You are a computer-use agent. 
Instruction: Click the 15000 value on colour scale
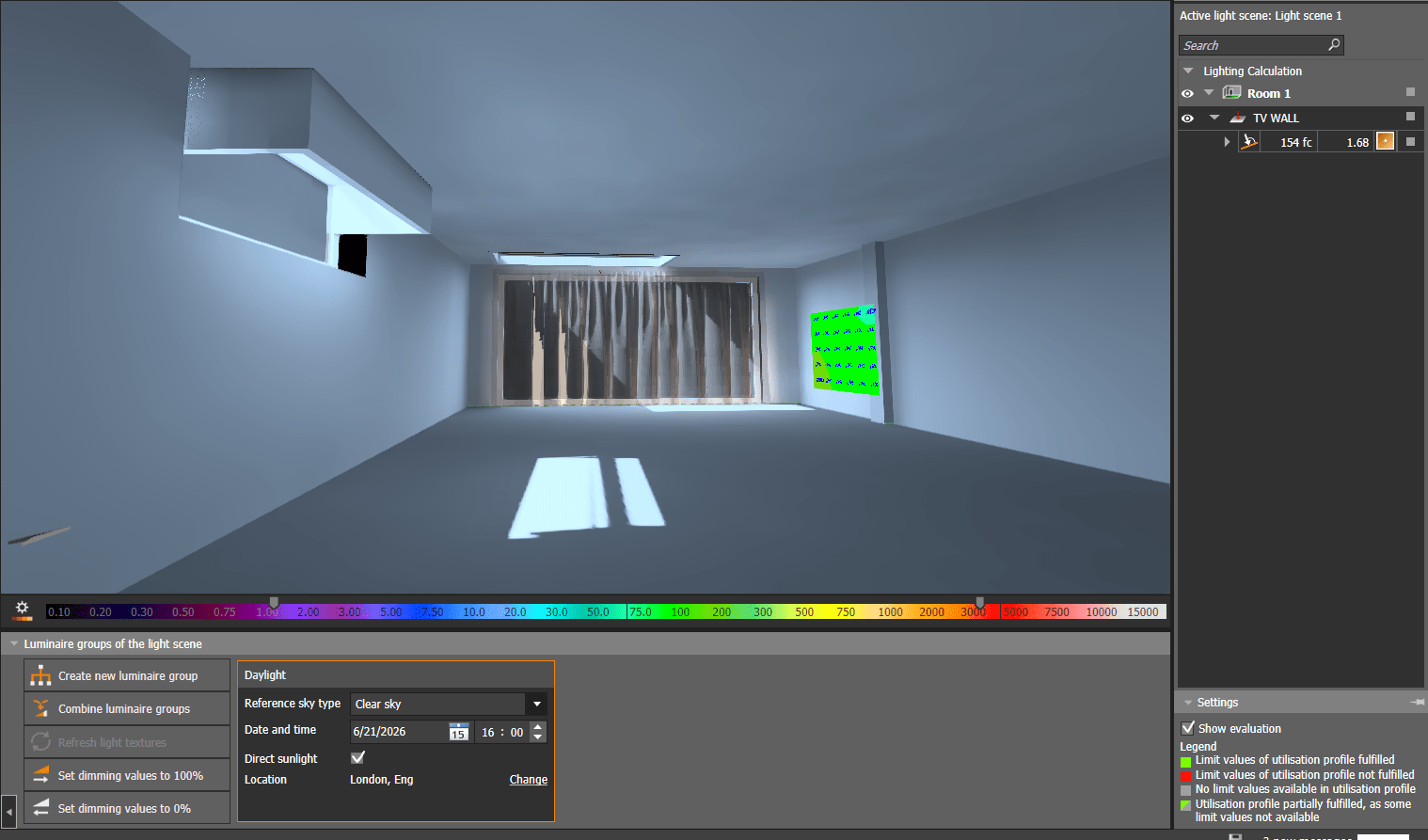(1143, 612)
